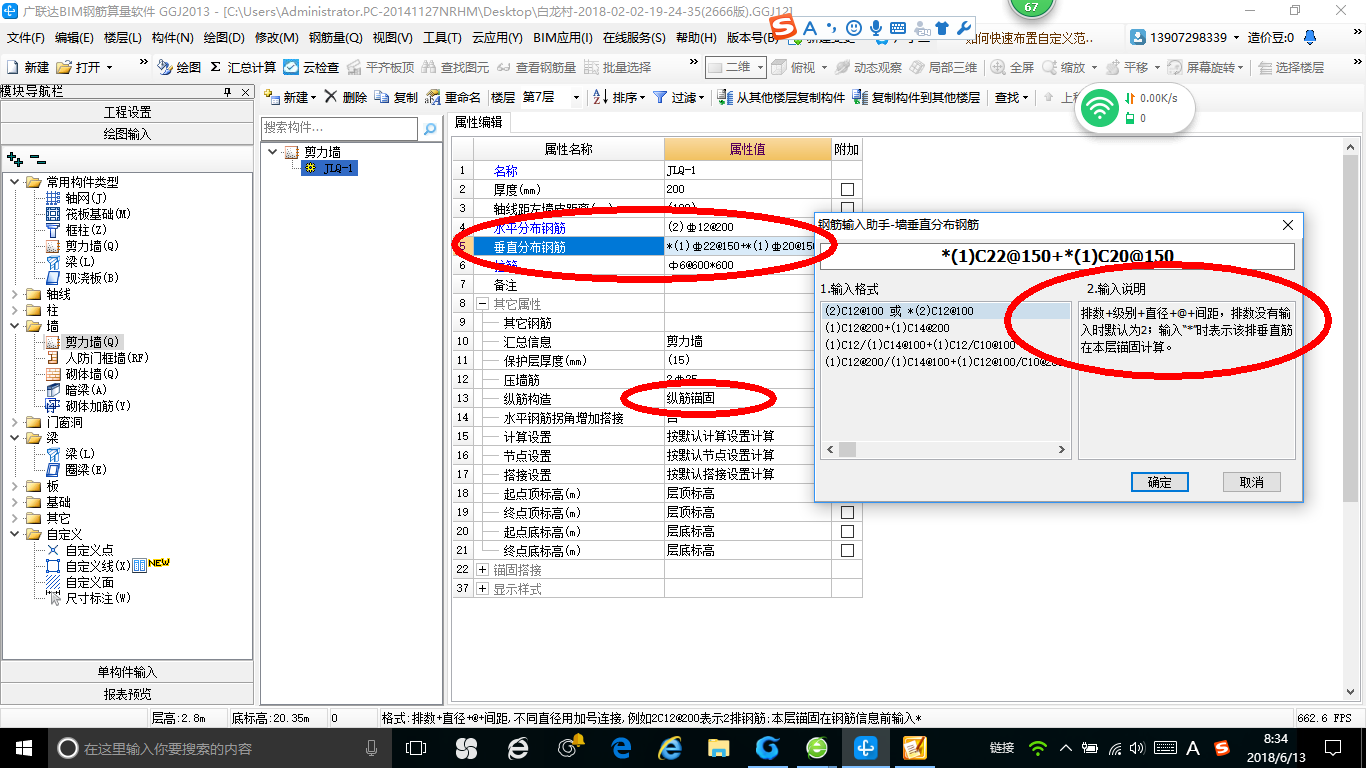
Task: Expand 显示样式 group in property table
Action: click(482, 588)
